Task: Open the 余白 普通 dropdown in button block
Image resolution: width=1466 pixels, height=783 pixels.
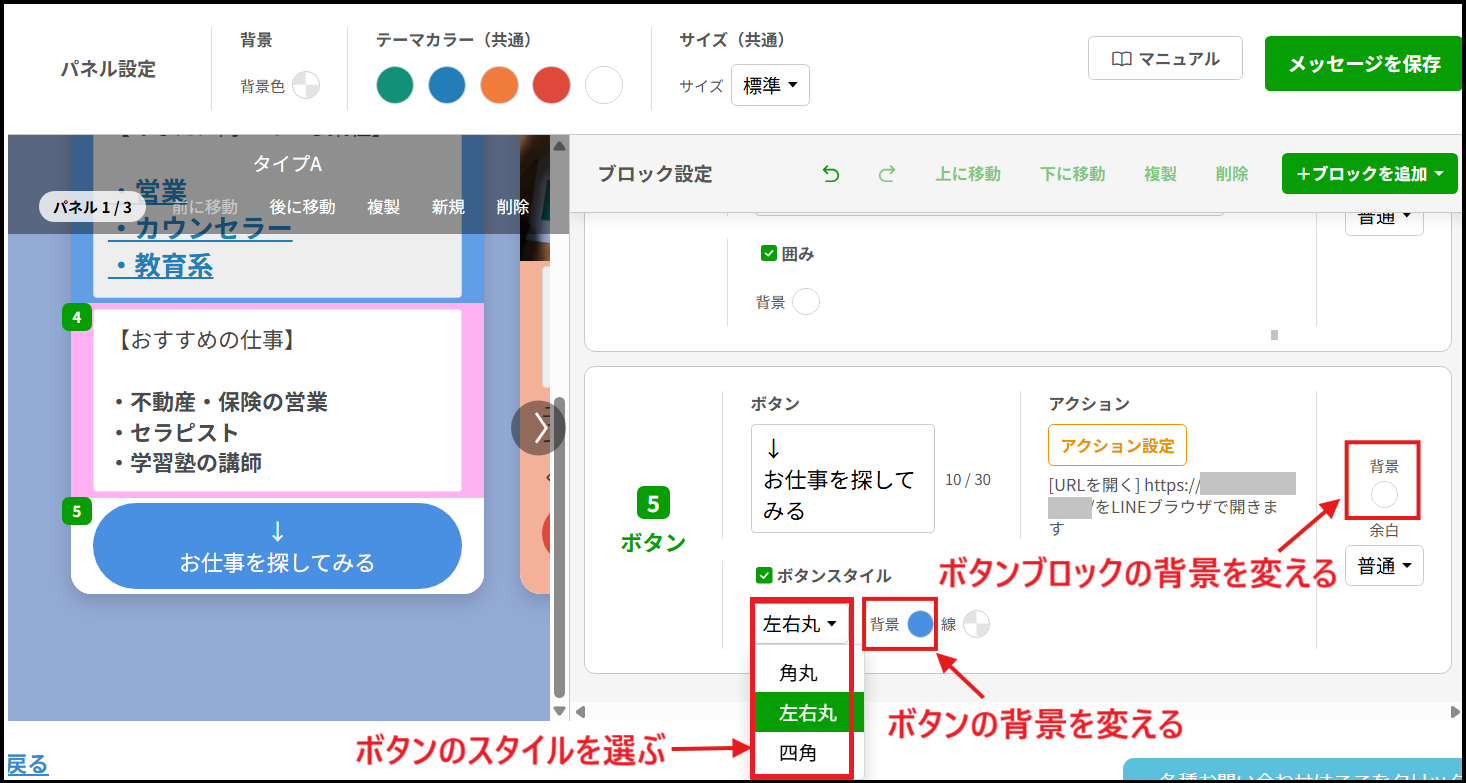Action: (1384, 566)
